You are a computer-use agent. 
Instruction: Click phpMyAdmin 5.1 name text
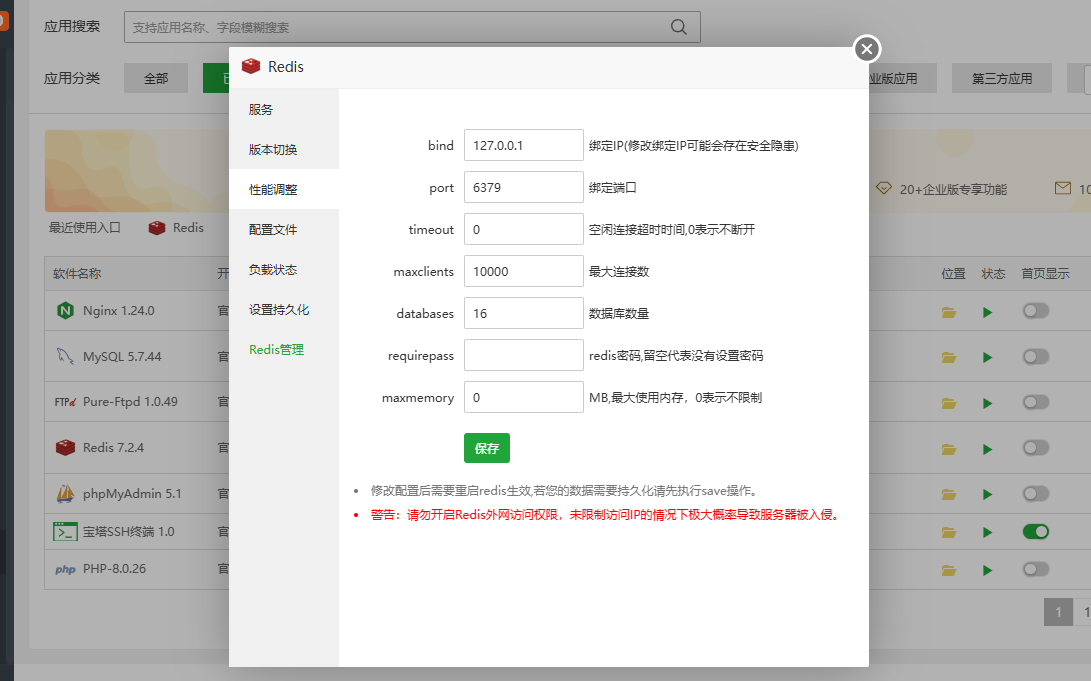[x=132, y=494]
